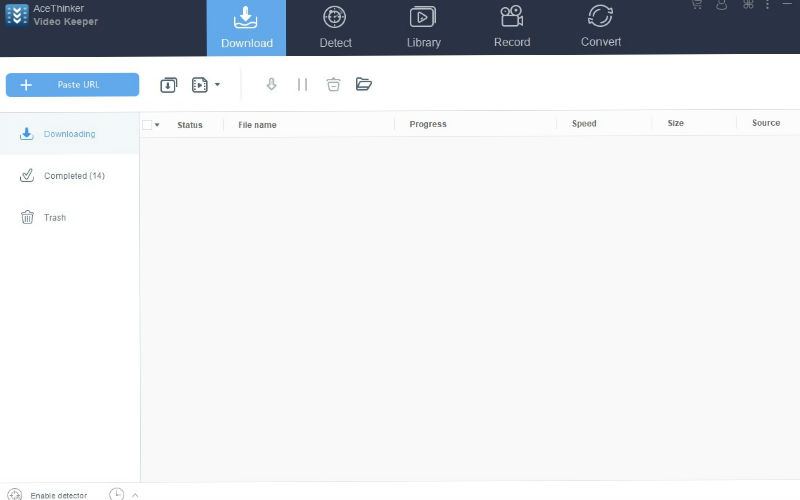Switch to the Detect tab
800x500 pixels.
click(x=335, y=28)
